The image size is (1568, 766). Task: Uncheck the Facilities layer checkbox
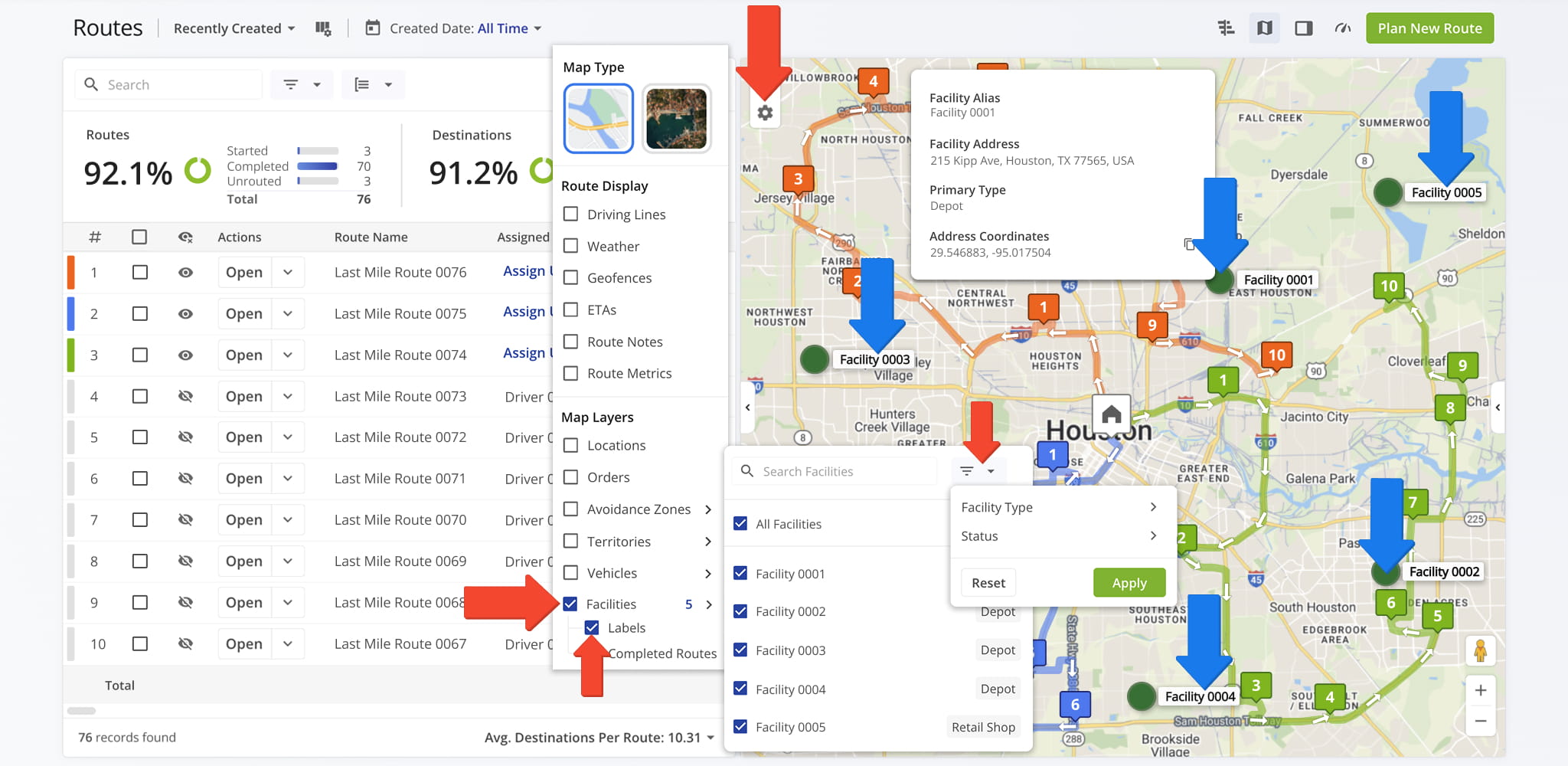pos(570,604)
